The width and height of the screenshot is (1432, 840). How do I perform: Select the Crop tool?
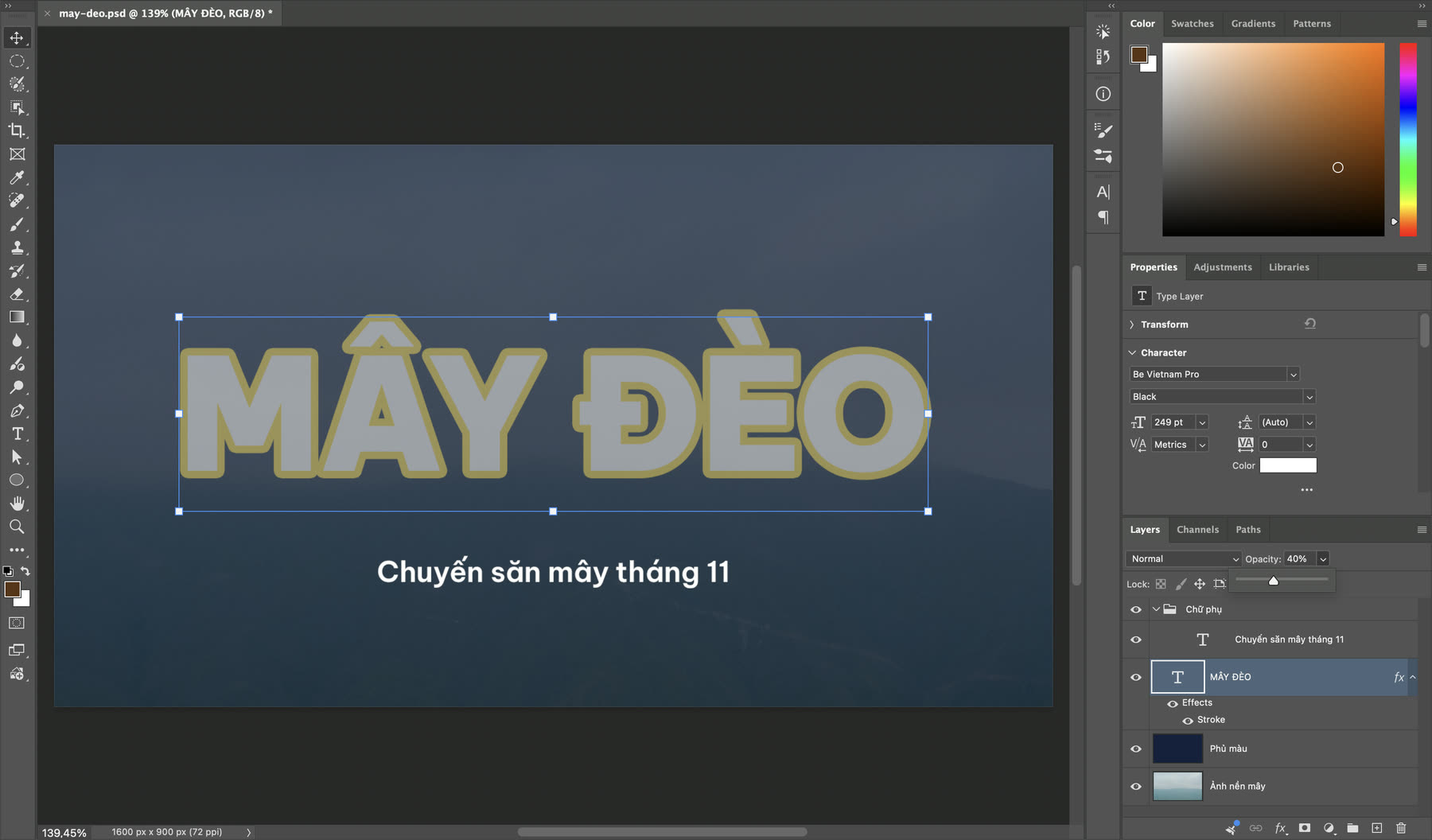17,130
